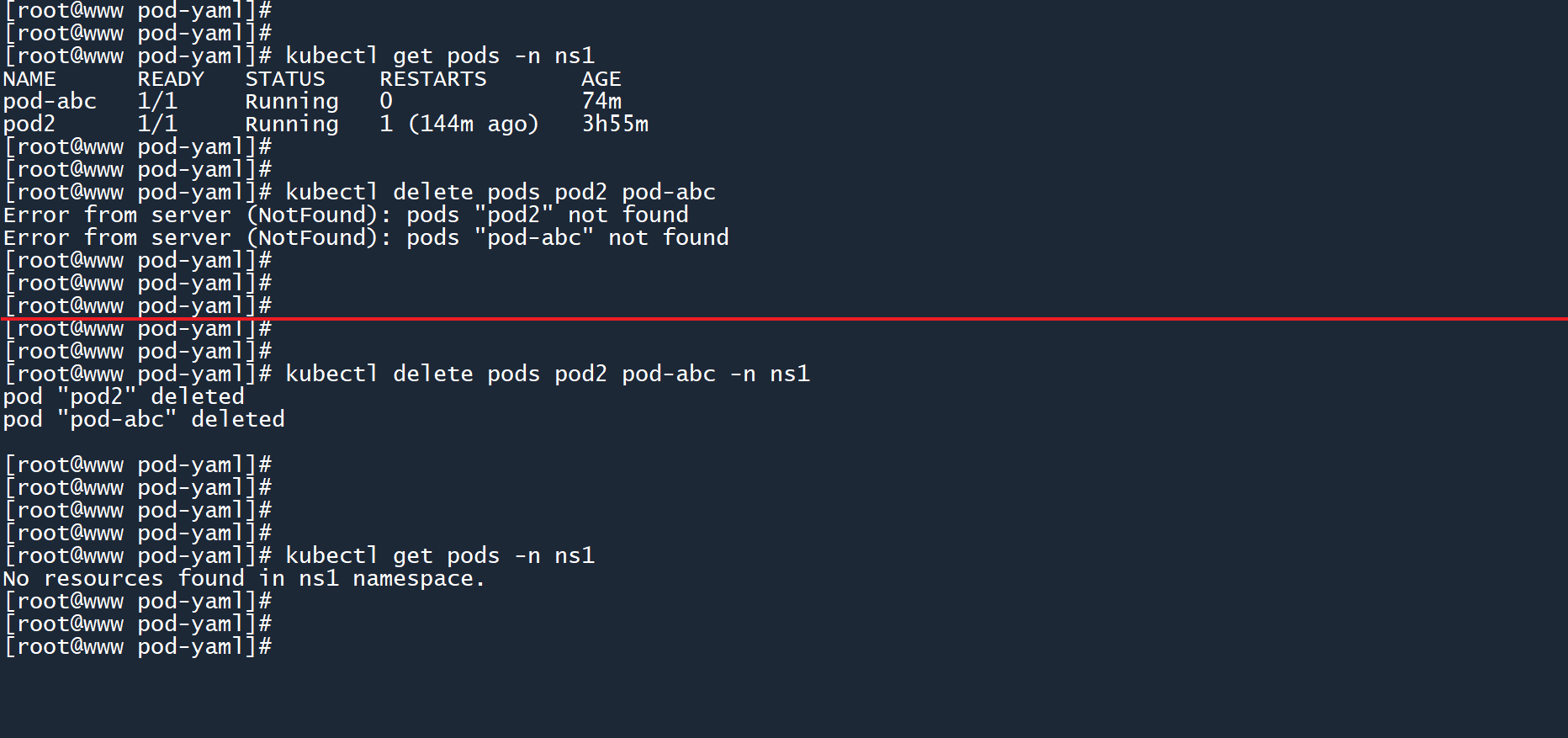The image size is (1568, 738).
Task: Click the 74m age value
Action: 601,102
